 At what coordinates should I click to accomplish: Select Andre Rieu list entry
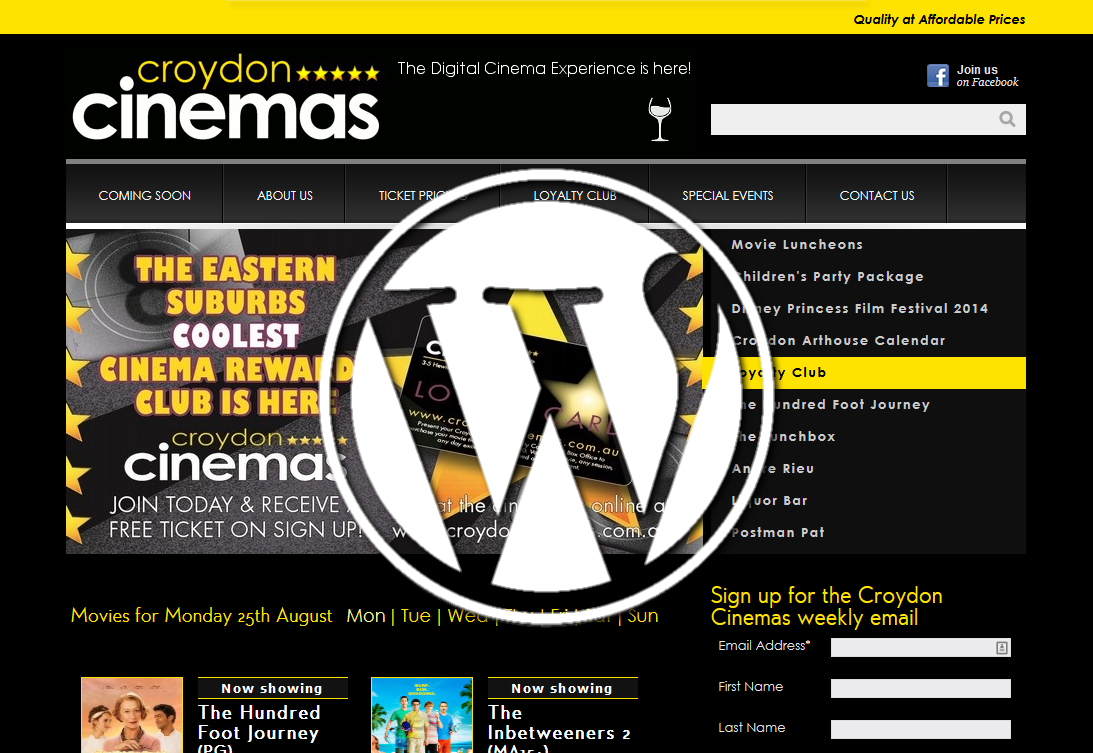click(864, 469)
